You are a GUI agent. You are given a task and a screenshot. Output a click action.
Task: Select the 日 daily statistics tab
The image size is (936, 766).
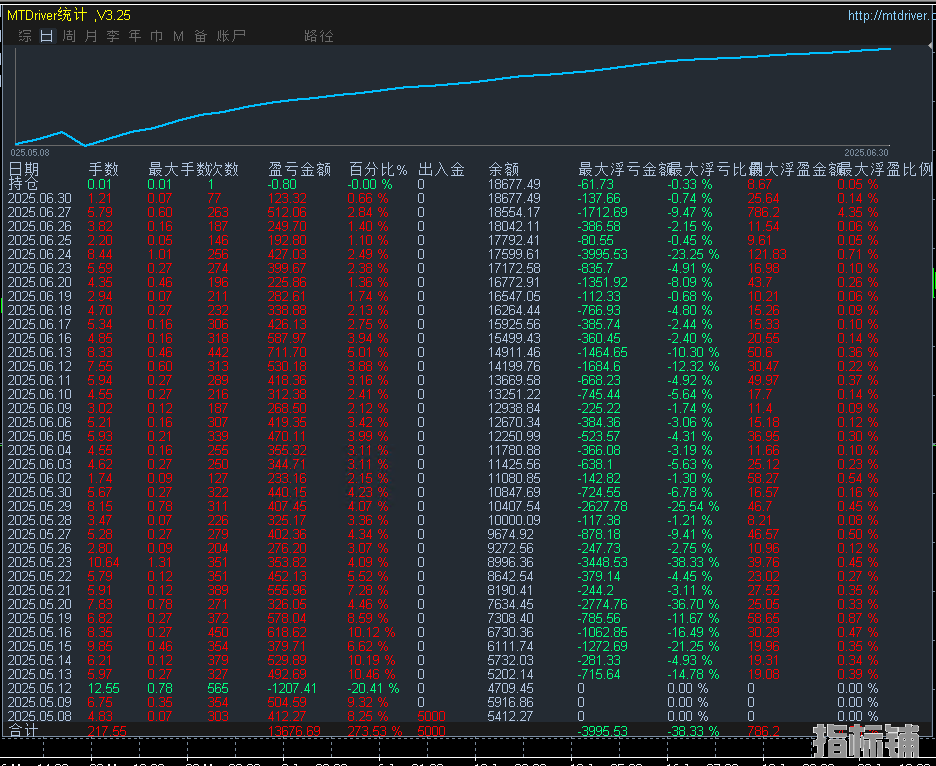click(x=47, y=36)
